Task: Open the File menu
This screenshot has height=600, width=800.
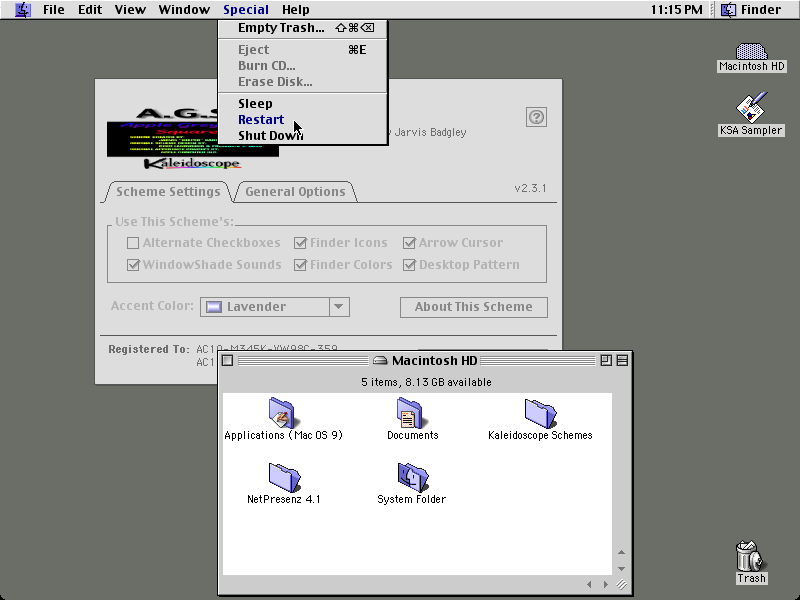Action: coord(54,10)
